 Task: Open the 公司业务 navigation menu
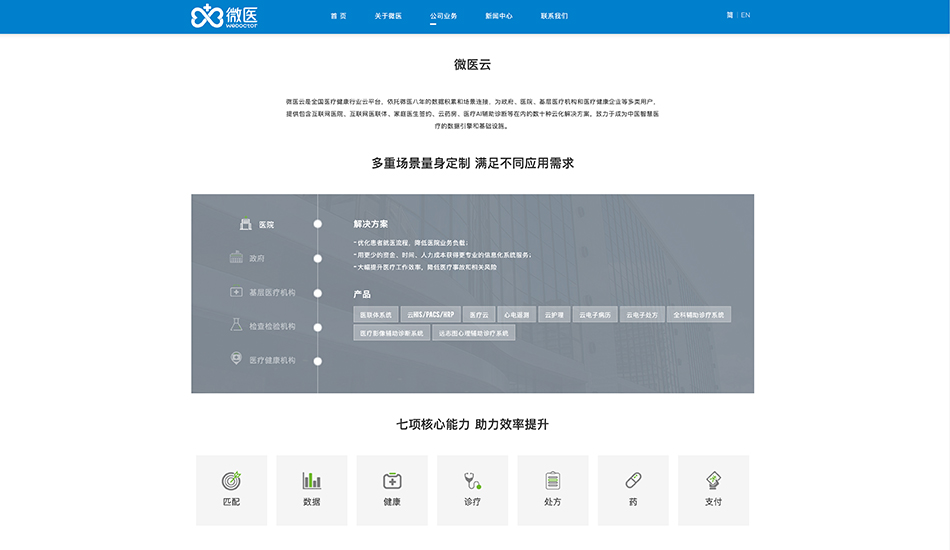pos(443,16)
